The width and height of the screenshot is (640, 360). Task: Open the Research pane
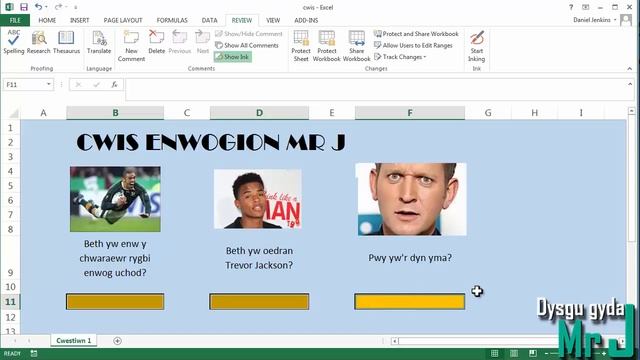(38, 42)
